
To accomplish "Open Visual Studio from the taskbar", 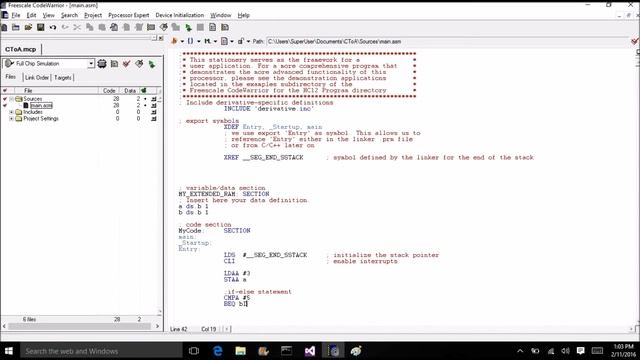I will 310,351.
